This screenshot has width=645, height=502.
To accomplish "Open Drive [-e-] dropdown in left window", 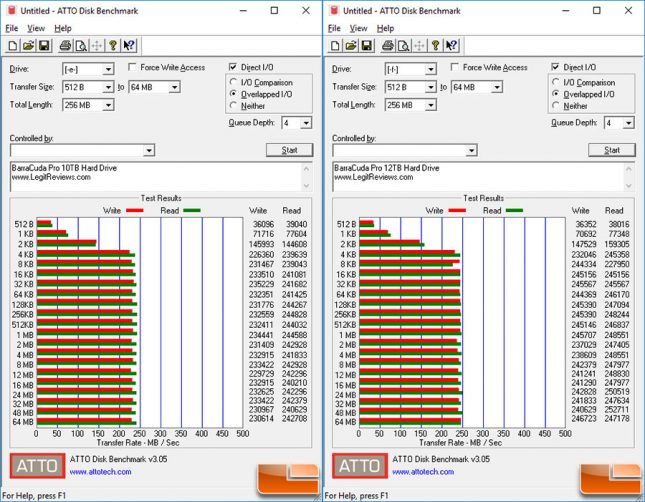I will (x=108, y=69).
